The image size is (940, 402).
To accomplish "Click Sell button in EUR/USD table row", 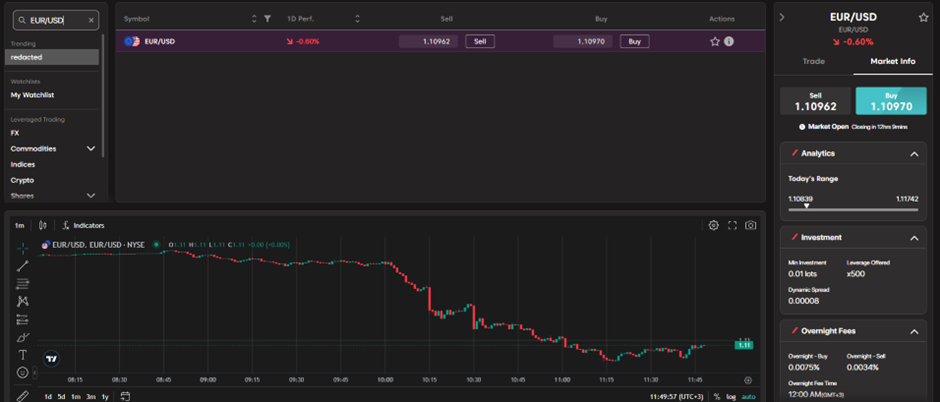I will pyautogui.click(x=479, y=42).
